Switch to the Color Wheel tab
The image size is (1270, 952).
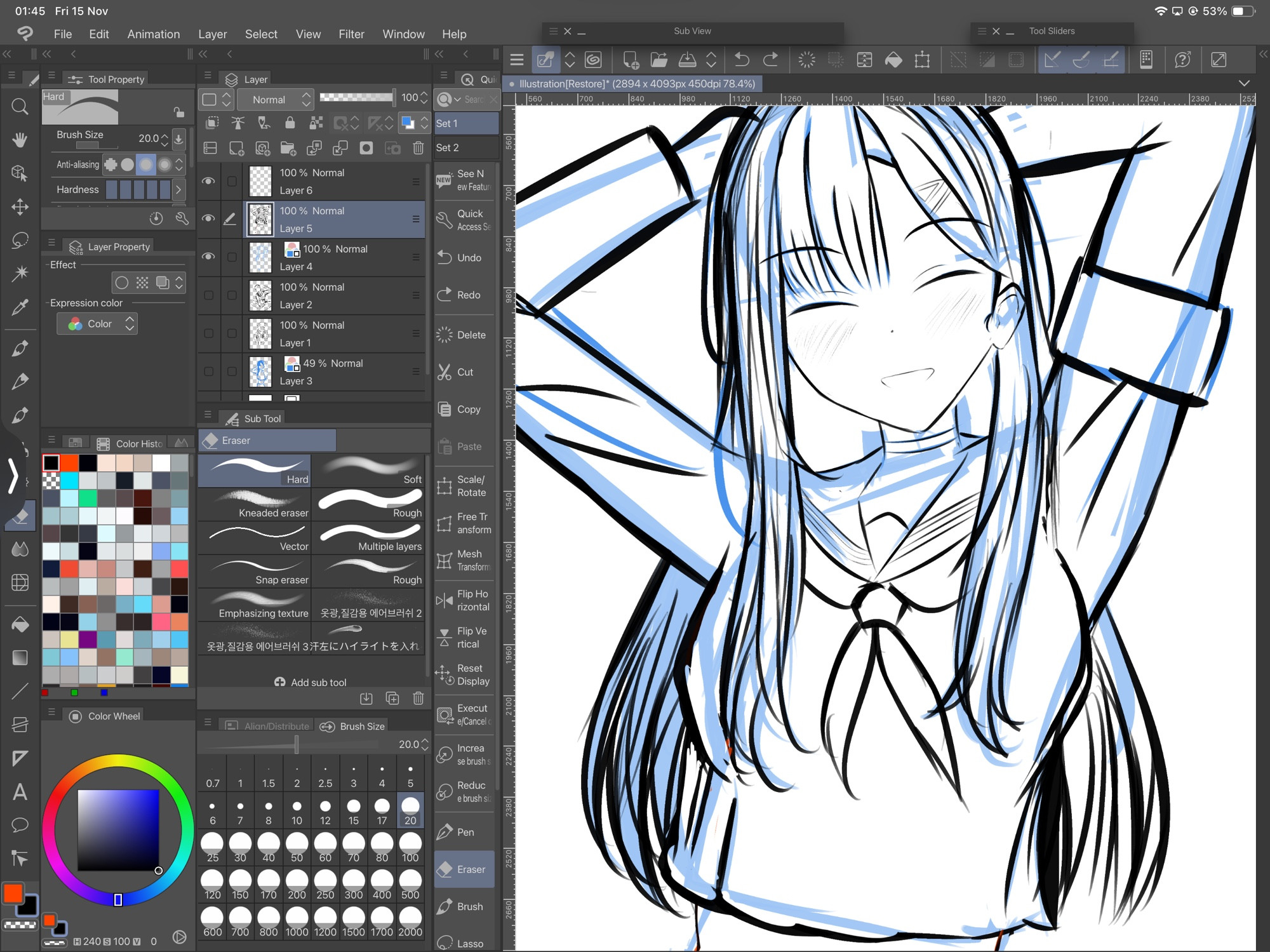pyautogui.click(x=105, y=716)
